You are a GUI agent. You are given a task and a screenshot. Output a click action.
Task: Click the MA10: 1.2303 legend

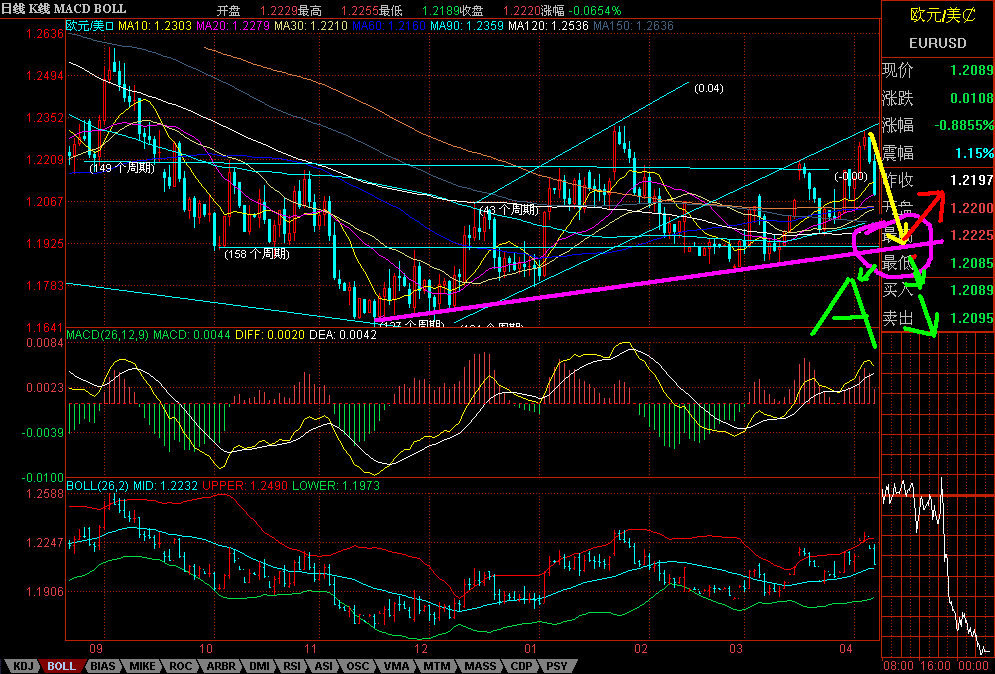click(156, 26)
